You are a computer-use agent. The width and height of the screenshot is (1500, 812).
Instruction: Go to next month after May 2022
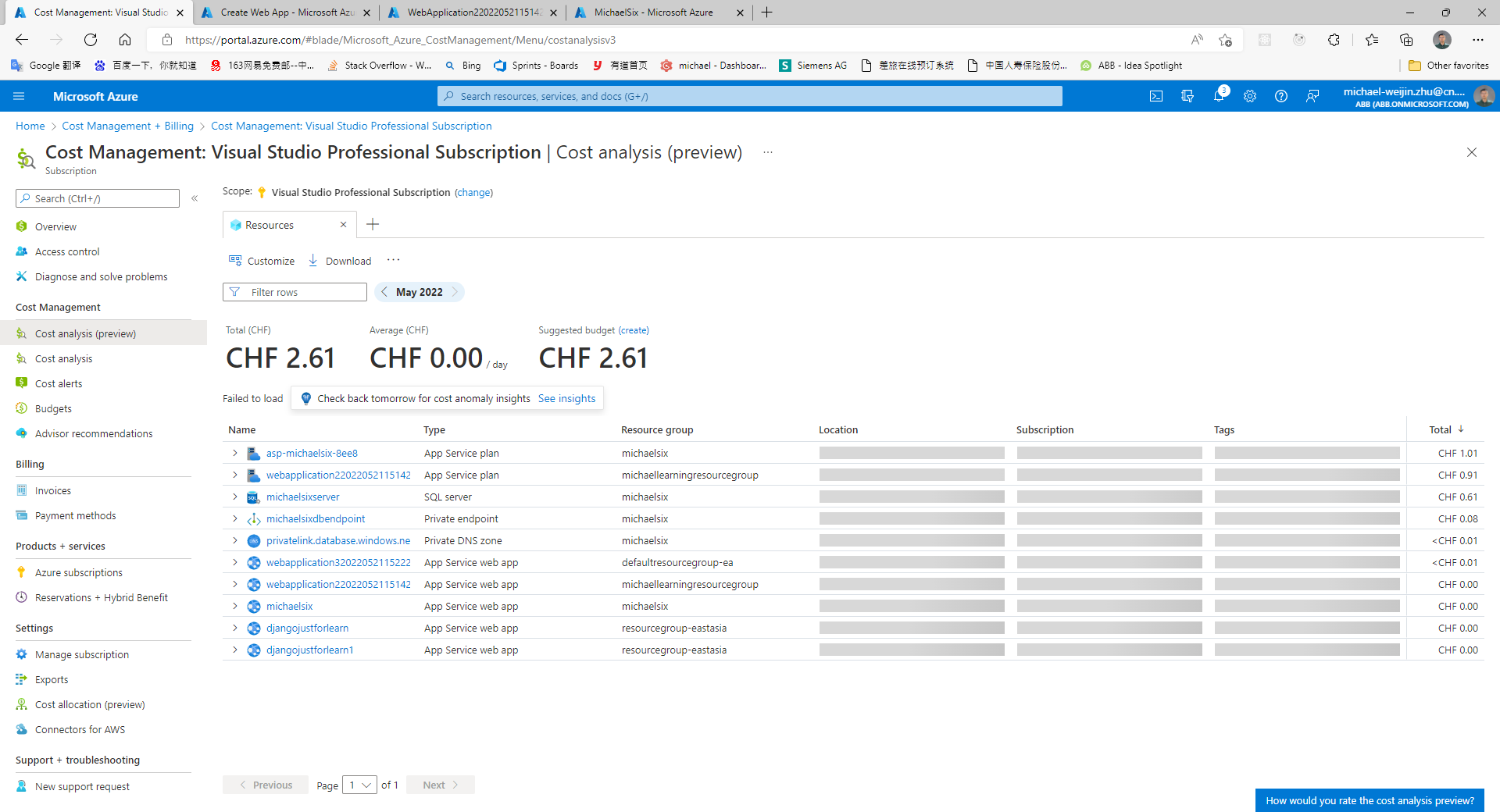(455, 292)
